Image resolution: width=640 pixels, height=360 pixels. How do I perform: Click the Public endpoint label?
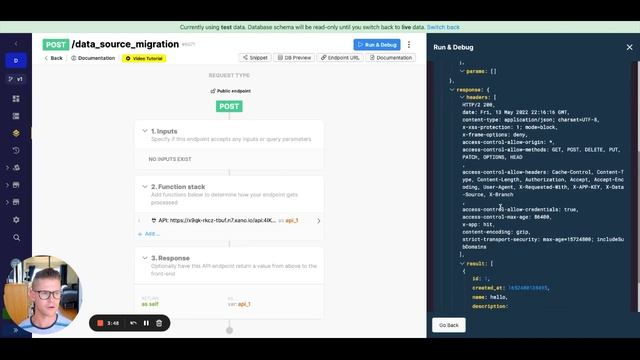click(x=230, y=91)
